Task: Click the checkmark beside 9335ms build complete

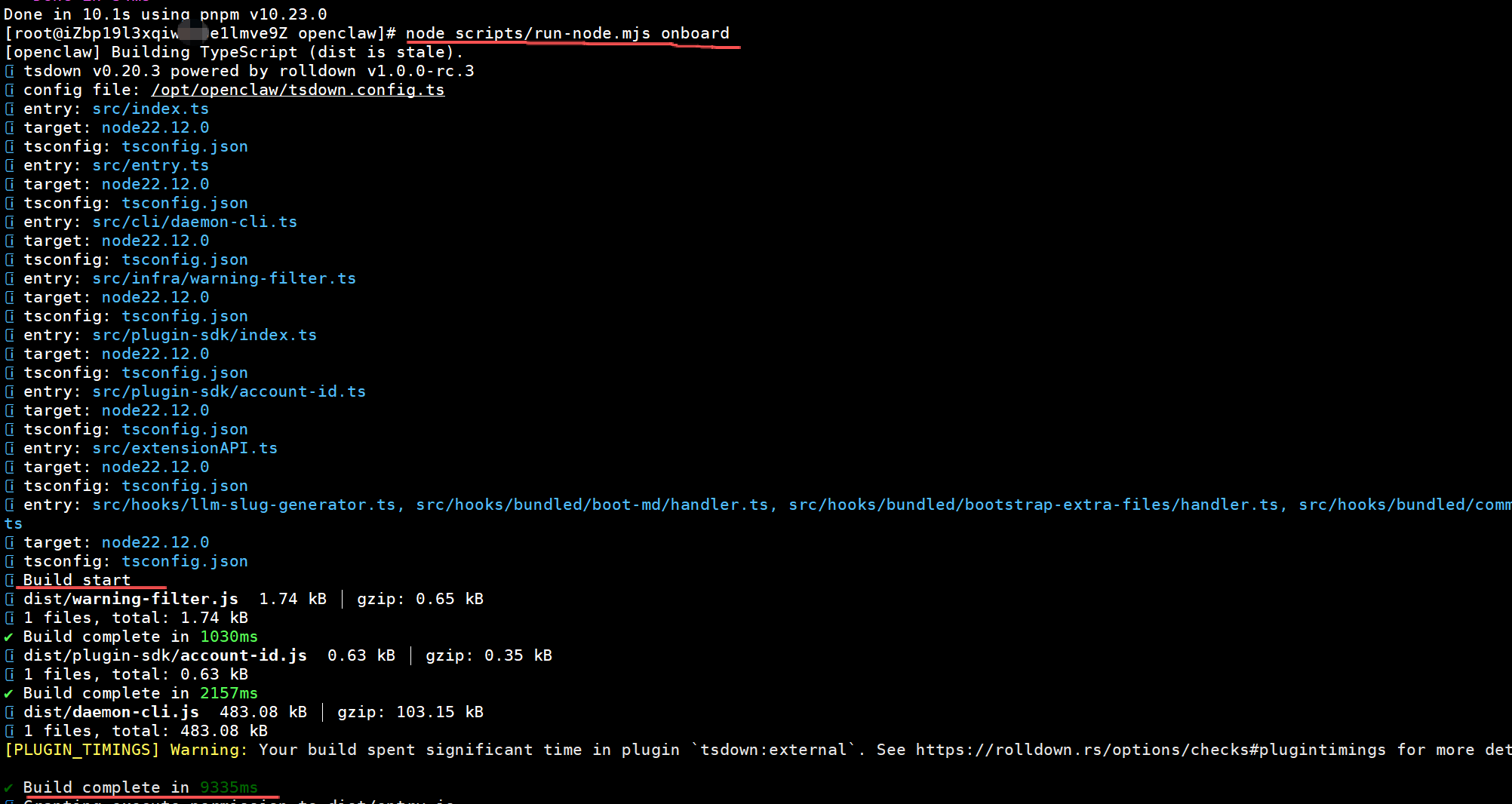Action: pos(9,788)
